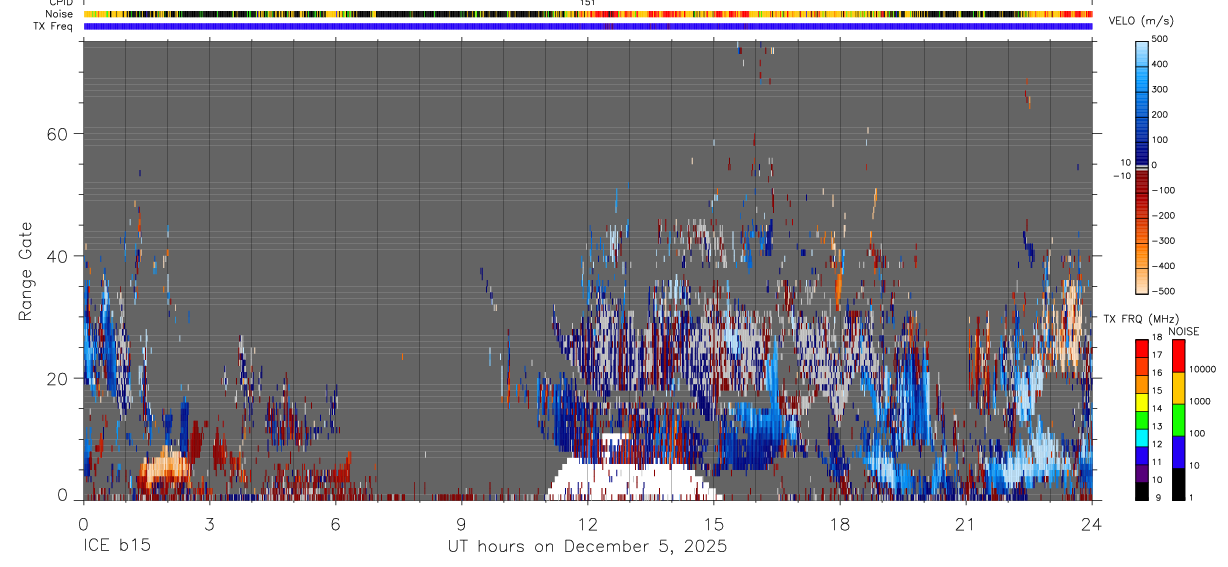This screenshot has height=567, width=1228.
Task: Click the 6 tick on UT hours axis
Action: point(335,523)
